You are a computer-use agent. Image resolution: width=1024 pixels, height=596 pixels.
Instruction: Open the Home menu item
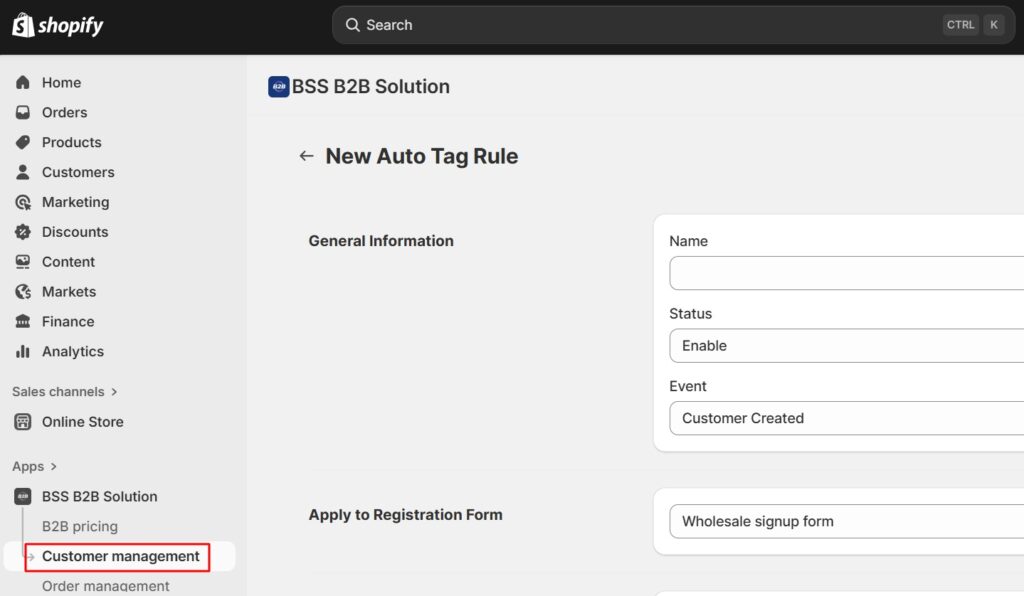[61, 82]
